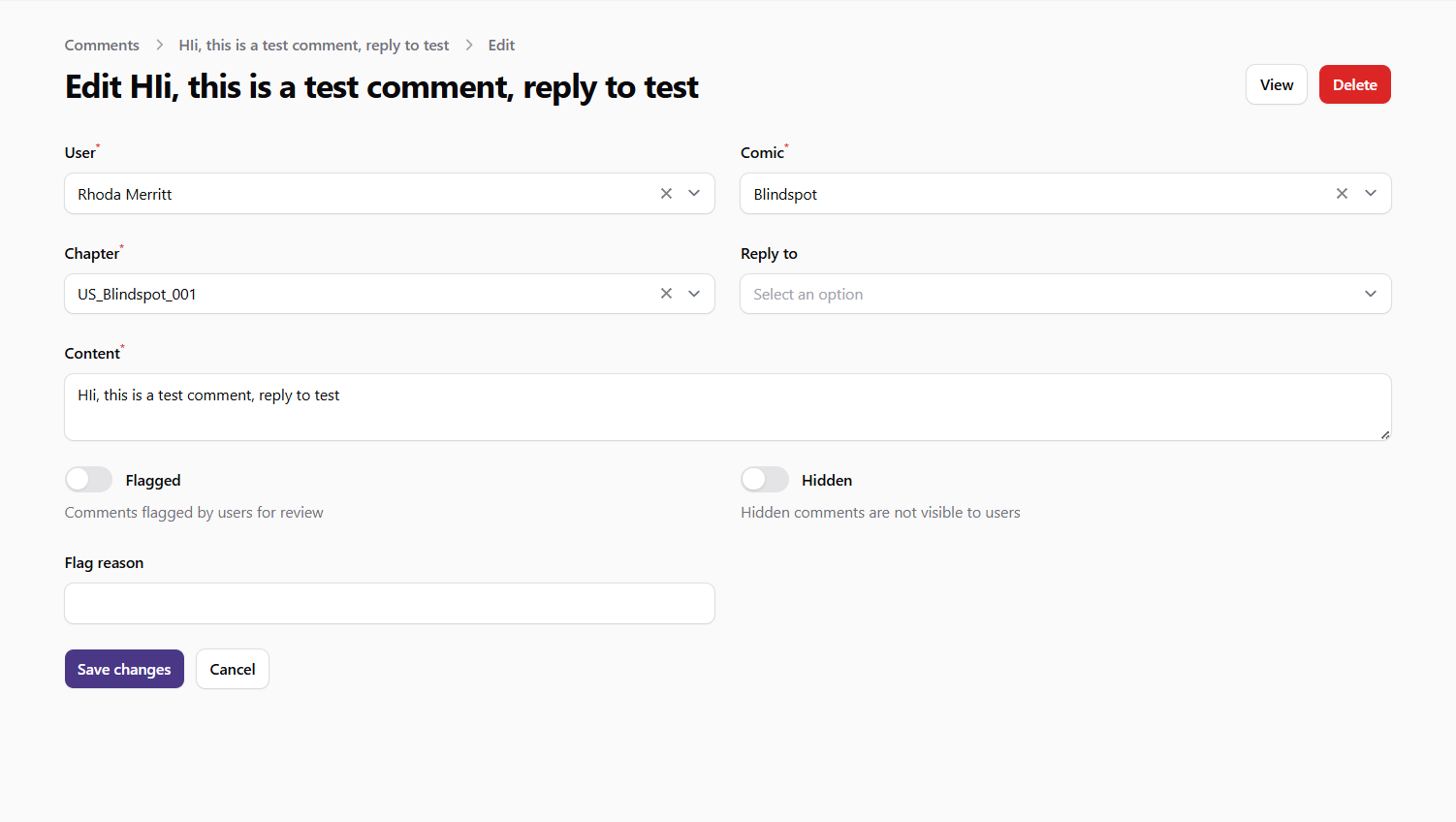Click the chevron on the User dropdown
The height and width of the screenshot is (822, 1456).
[694, 193]
